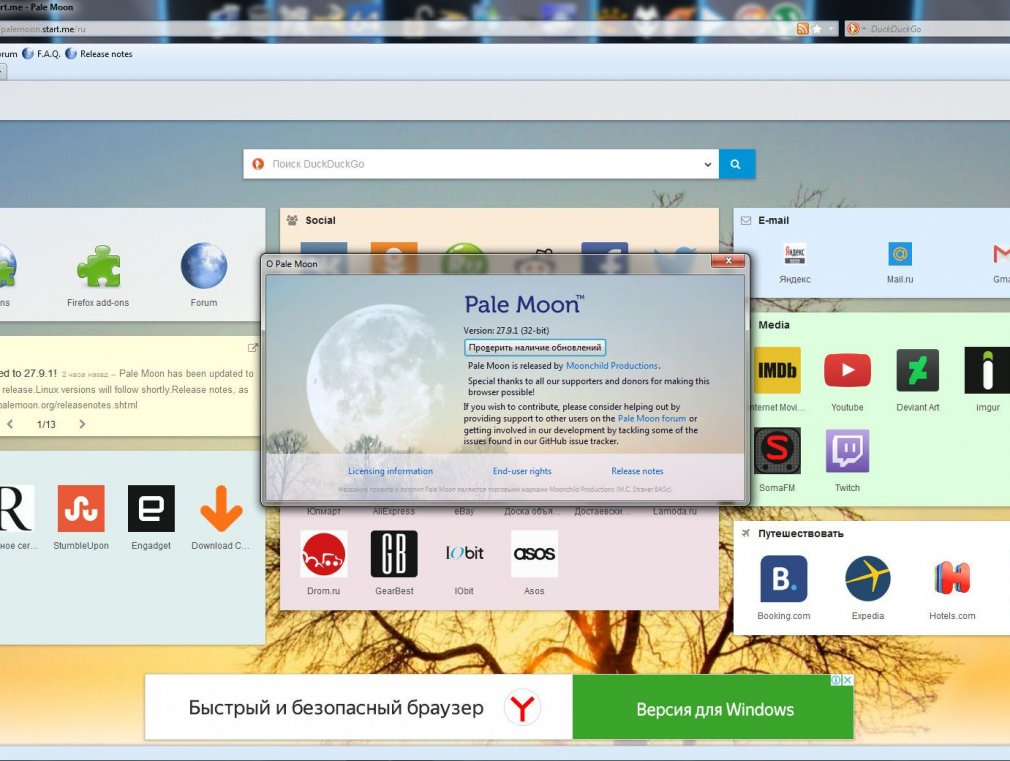Open the SomaFM icon

pos(777,450)
